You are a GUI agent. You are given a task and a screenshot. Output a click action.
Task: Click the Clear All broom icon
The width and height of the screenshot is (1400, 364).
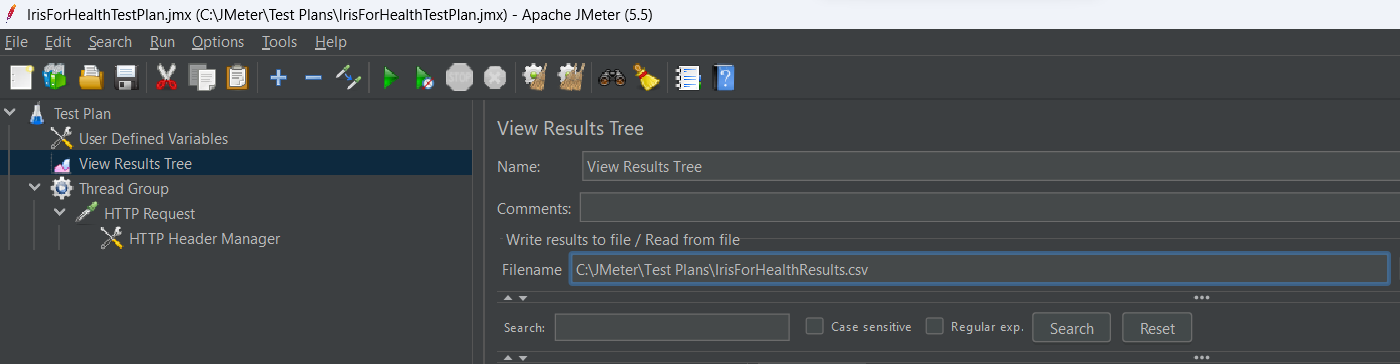click(x=571, y=77)
